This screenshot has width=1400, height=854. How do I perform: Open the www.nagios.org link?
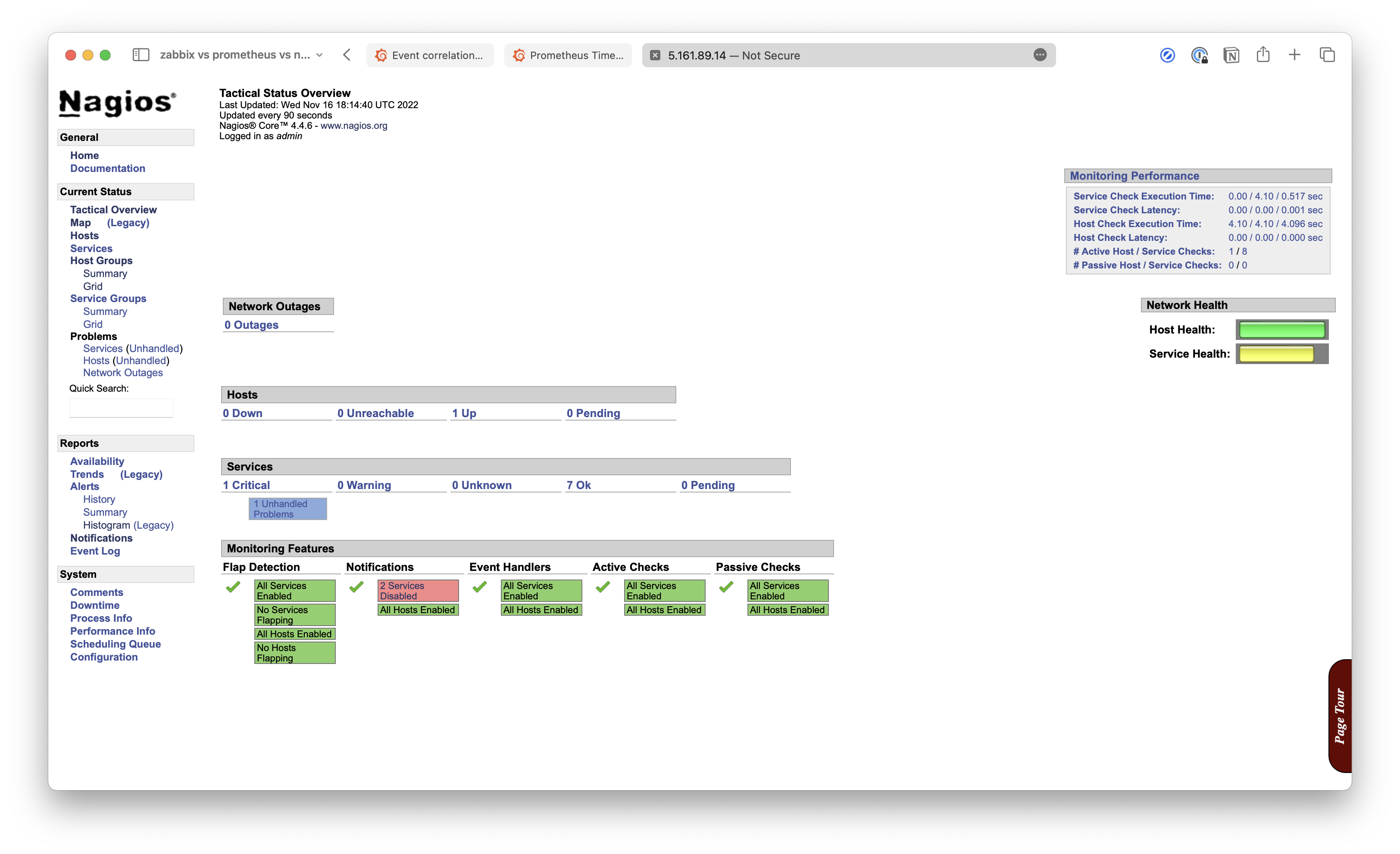[353, 125]
